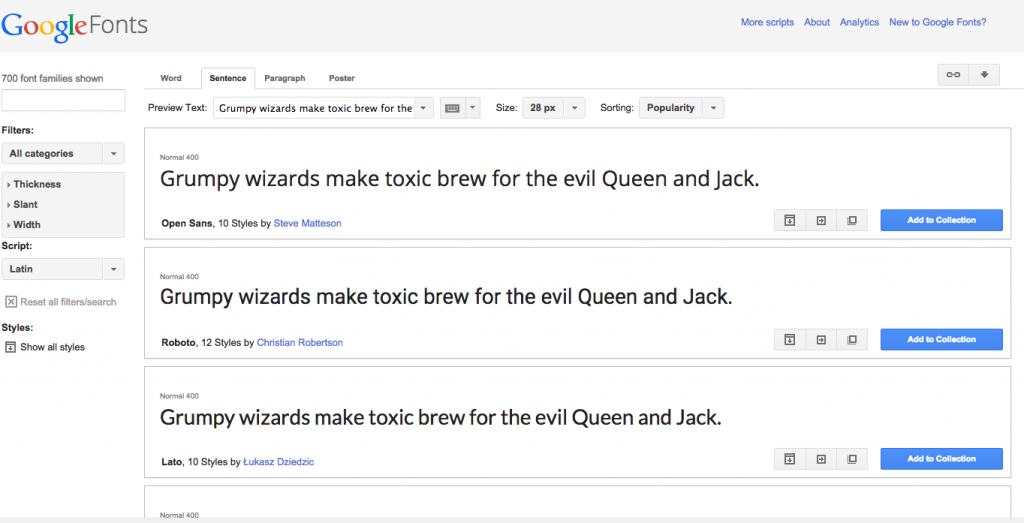Viewport: 1024px width, 523px height.
Task: Click the keyboard icon beside Preview Text
Action: click(x=452, y=108)
